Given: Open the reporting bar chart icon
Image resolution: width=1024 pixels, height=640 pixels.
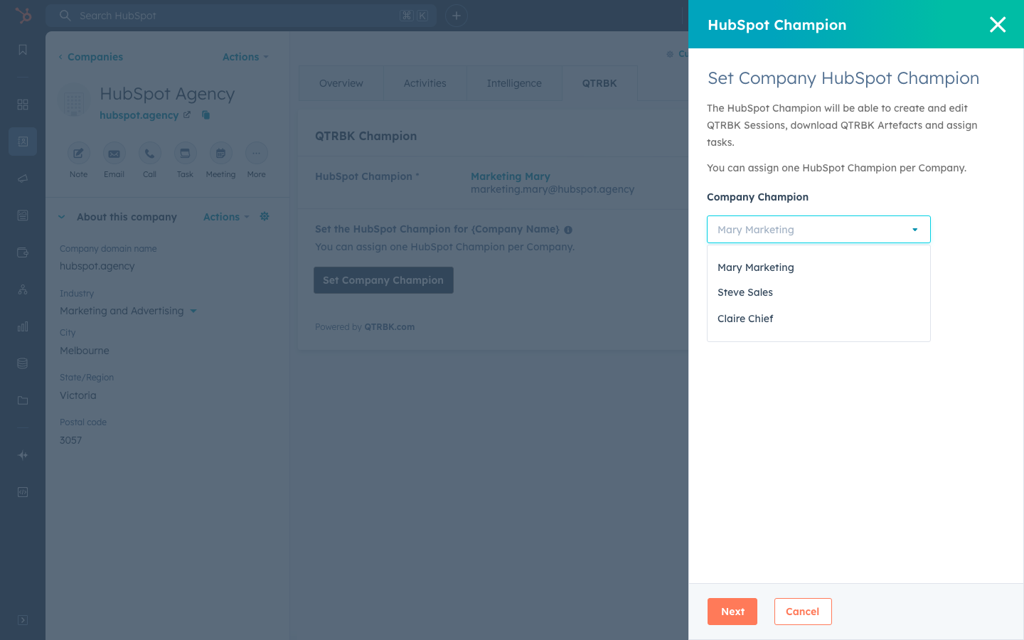Looking at the screenshot, I should (23, 327).
